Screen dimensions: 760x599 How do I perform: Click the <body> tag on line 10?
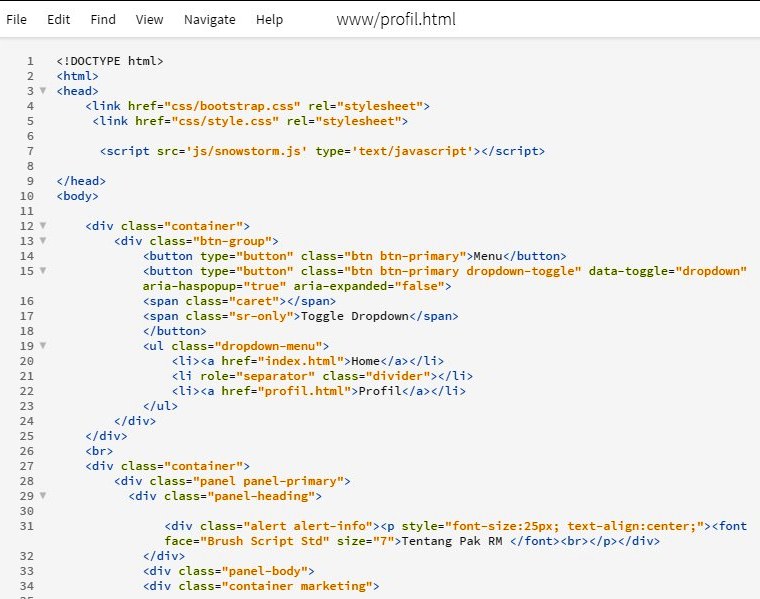(78, 196)
